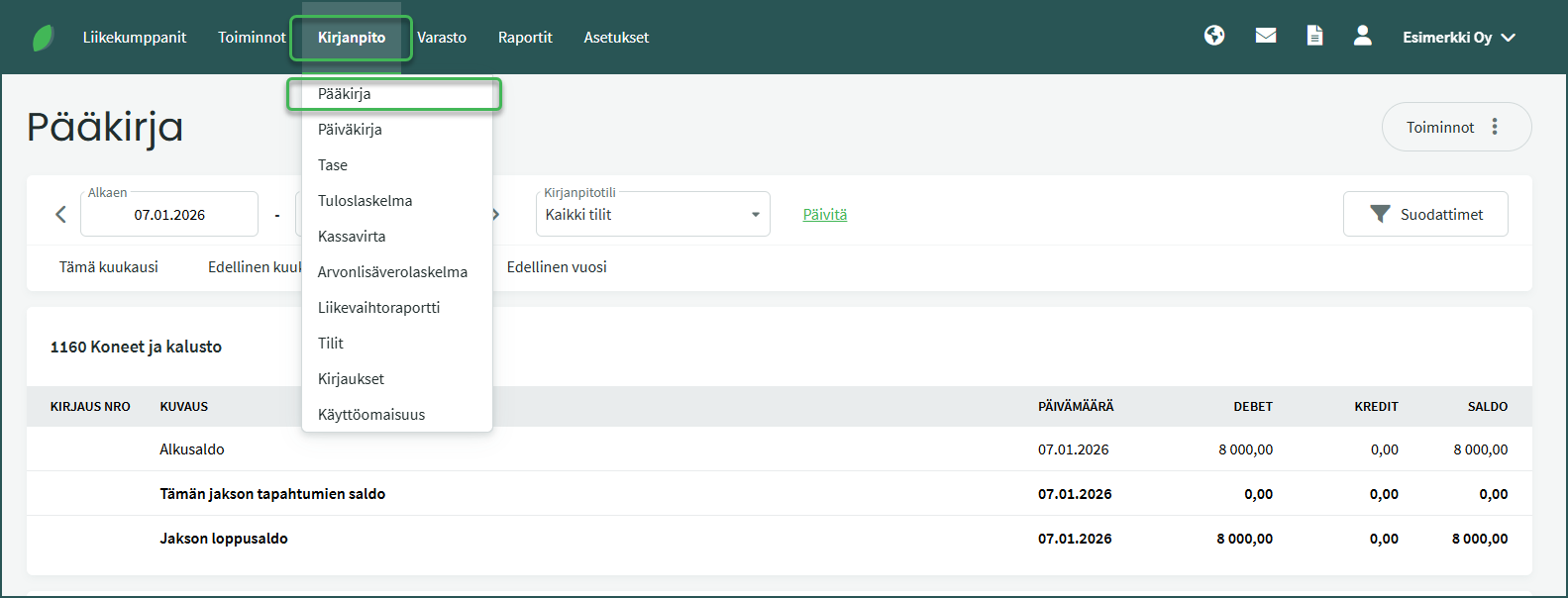
Task: Click the previous period arrow
Action: pos(60,215)
